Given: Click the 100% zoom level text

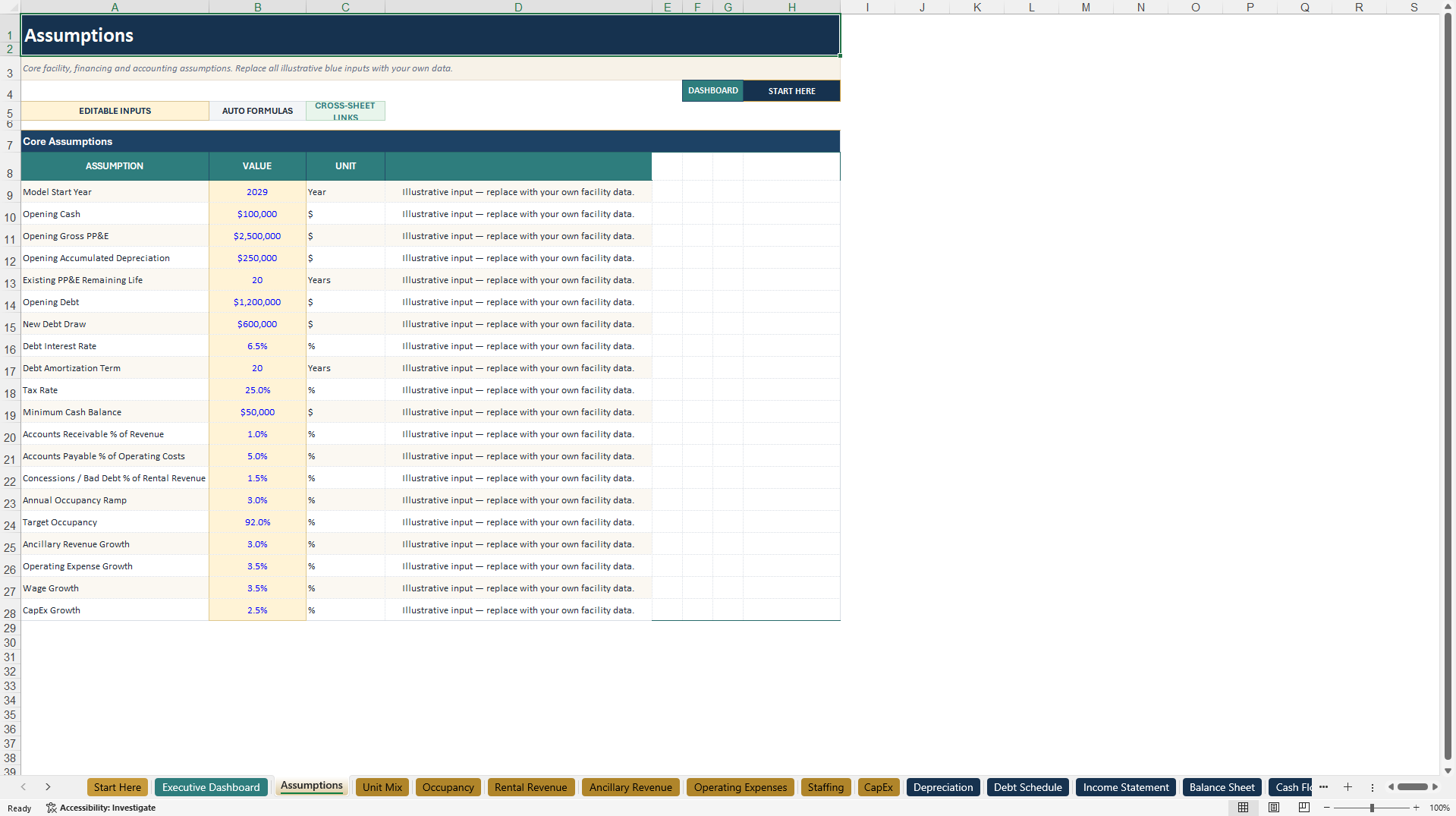Looking at the screenshot, I should (x=1439, y=808).
